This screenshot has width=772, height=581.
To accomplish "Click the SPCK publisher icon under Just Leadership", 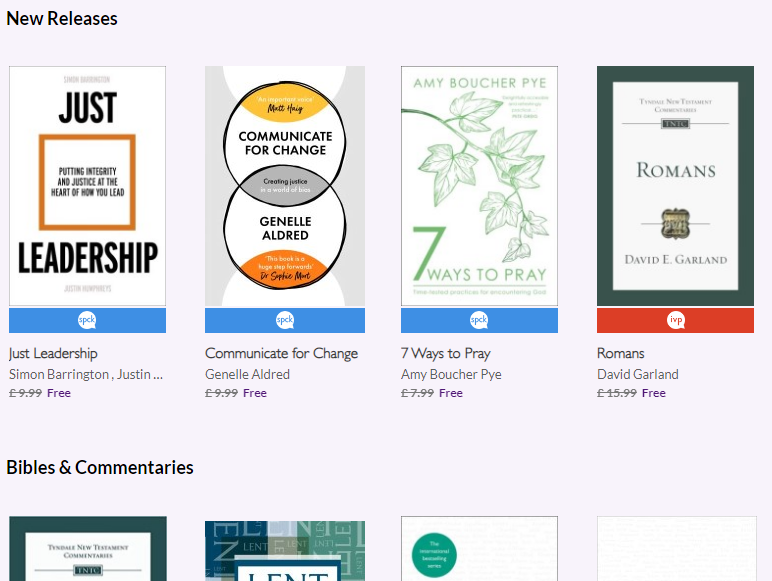I will (87, 320).
